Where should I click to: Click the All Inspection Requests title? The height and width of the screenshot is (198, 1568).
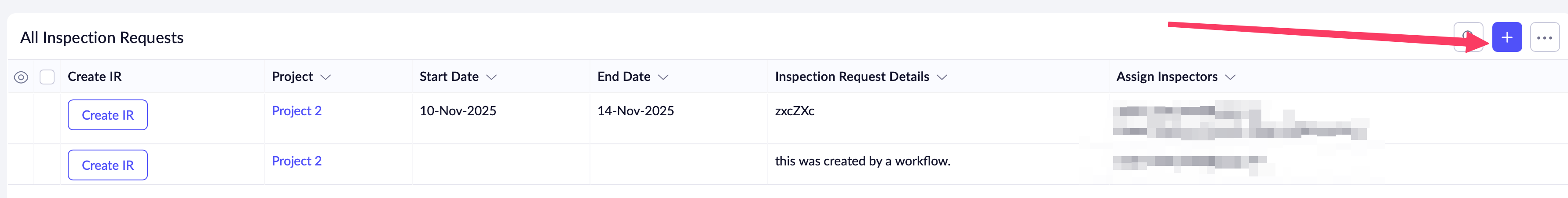pyautogui.click(x=102, y=38)
